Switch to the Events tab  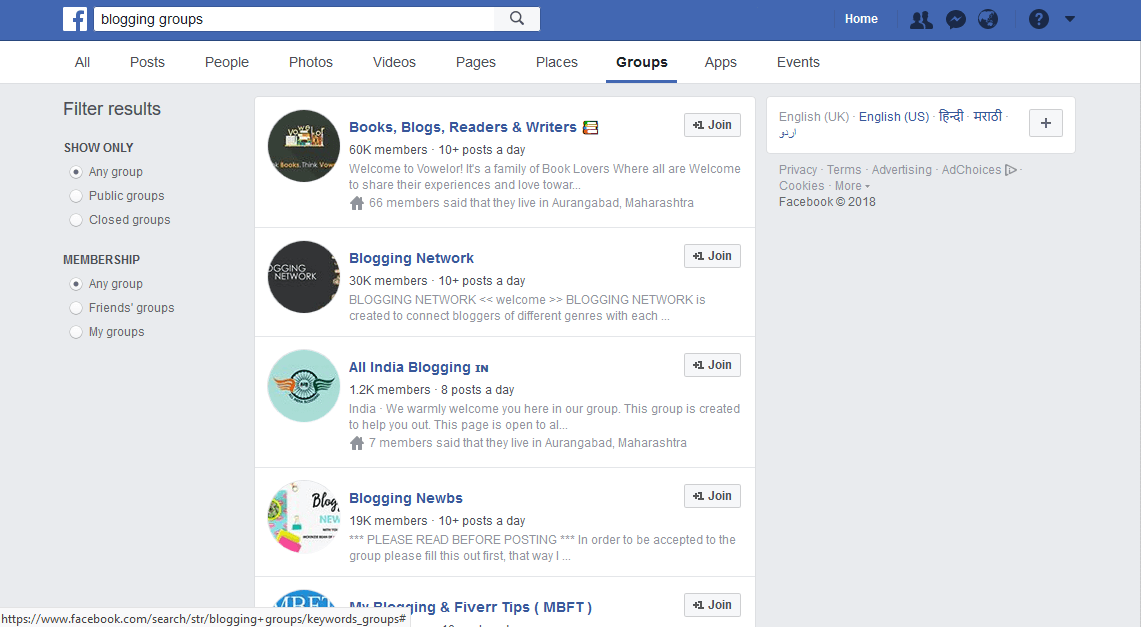click(798, 63)
